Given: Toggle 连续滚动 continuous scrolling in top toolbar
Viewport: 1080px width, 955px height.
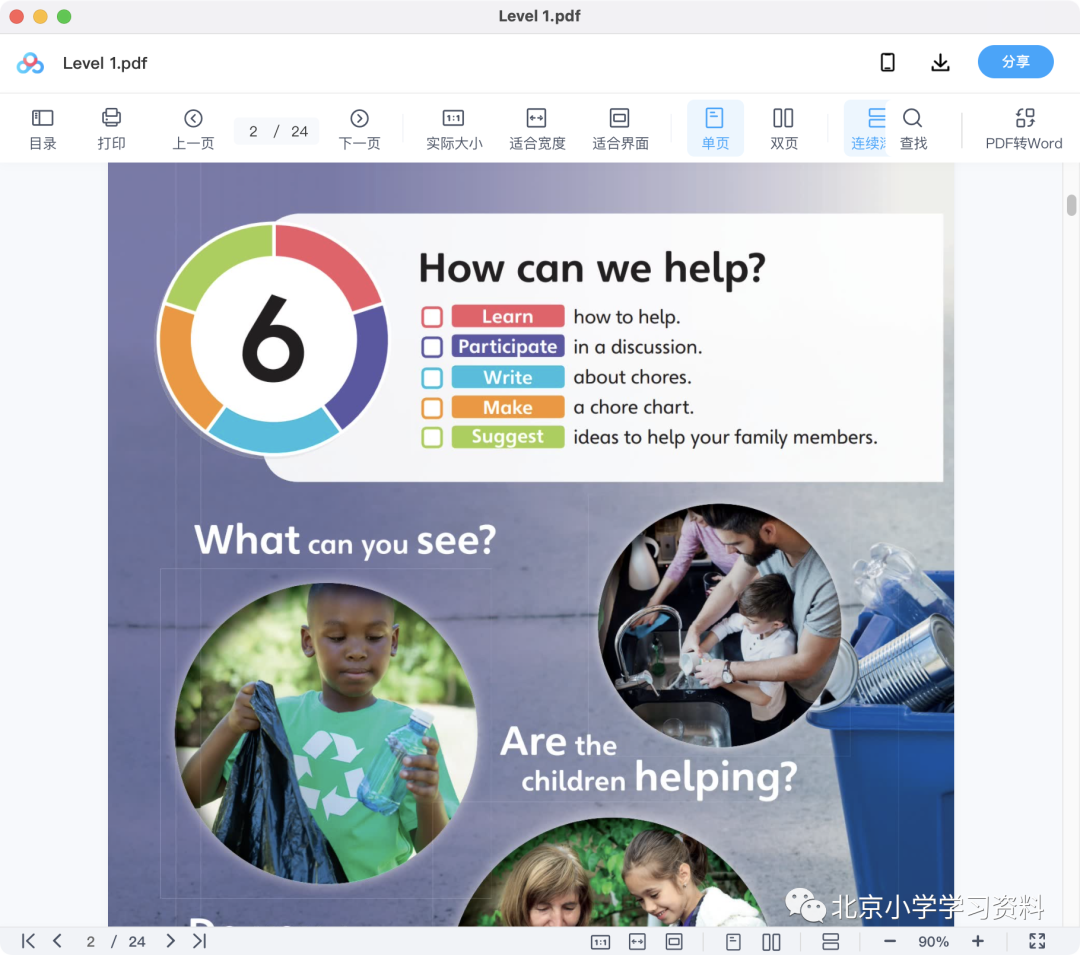Looking at the screenshot, I should click(x=868, y=129).
